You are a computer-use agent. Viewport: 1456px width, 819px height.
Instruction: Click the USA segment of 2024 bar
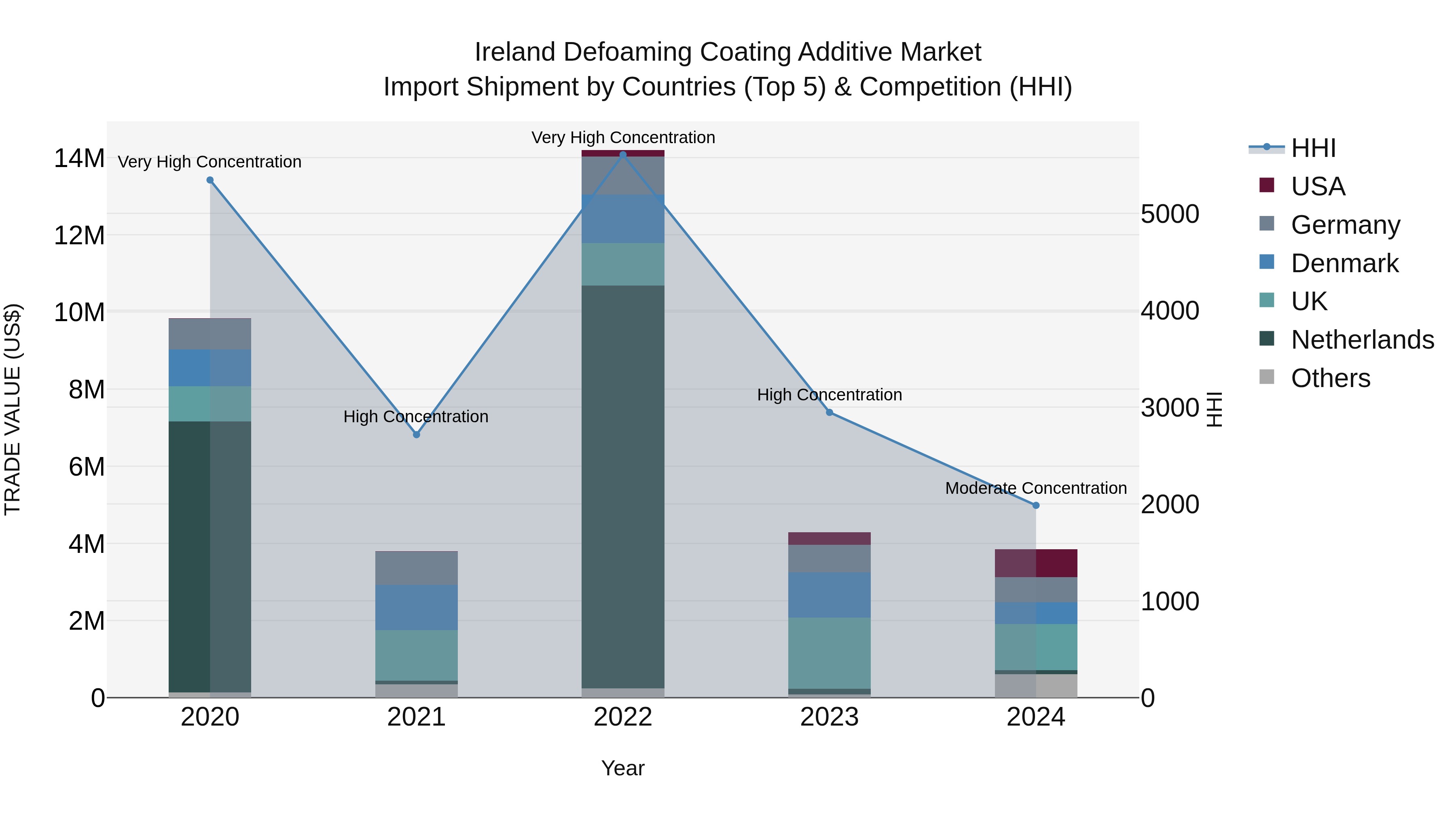point(1035,563)
